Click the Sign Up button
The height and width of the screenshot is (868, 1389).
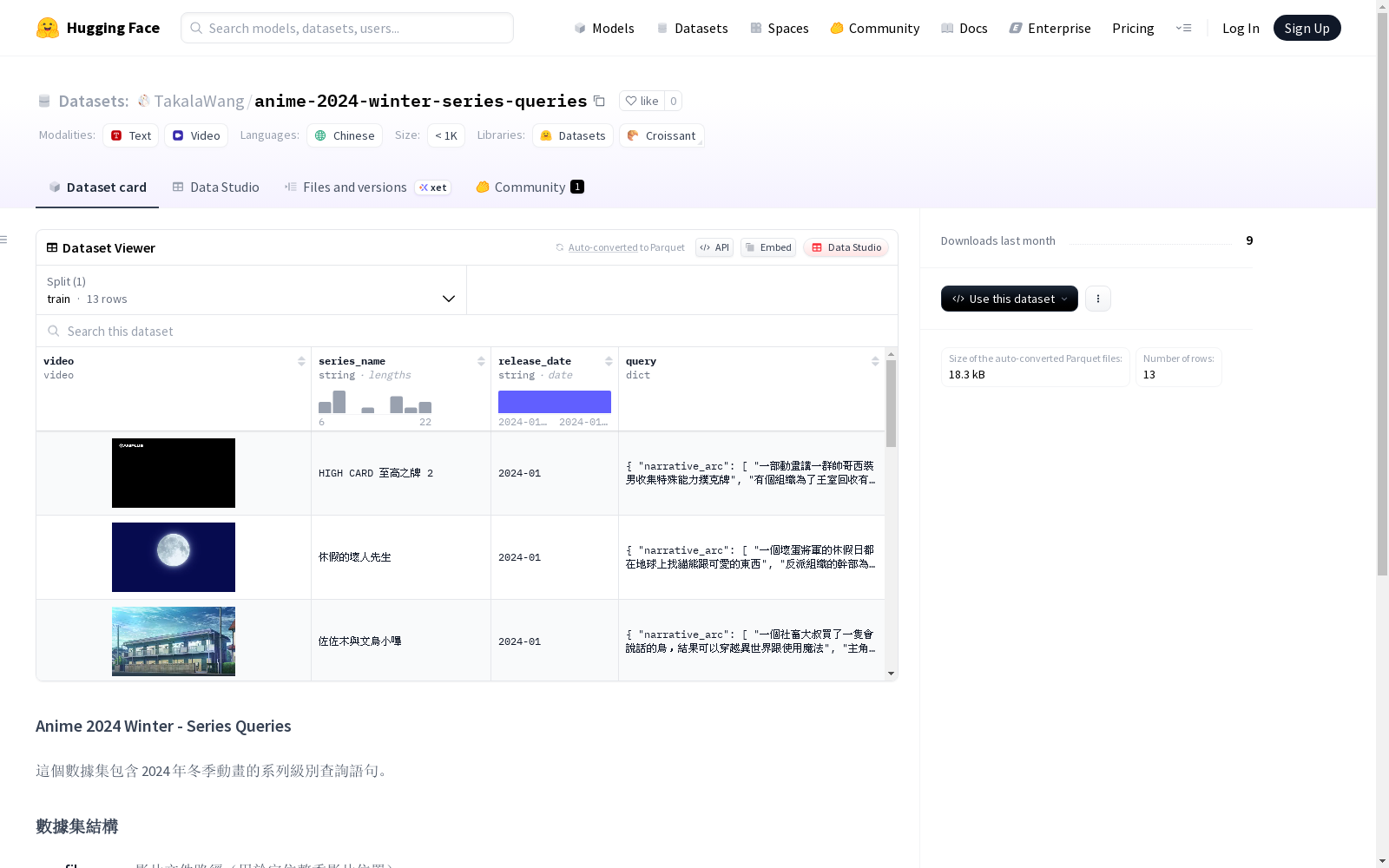point(1307,28)
